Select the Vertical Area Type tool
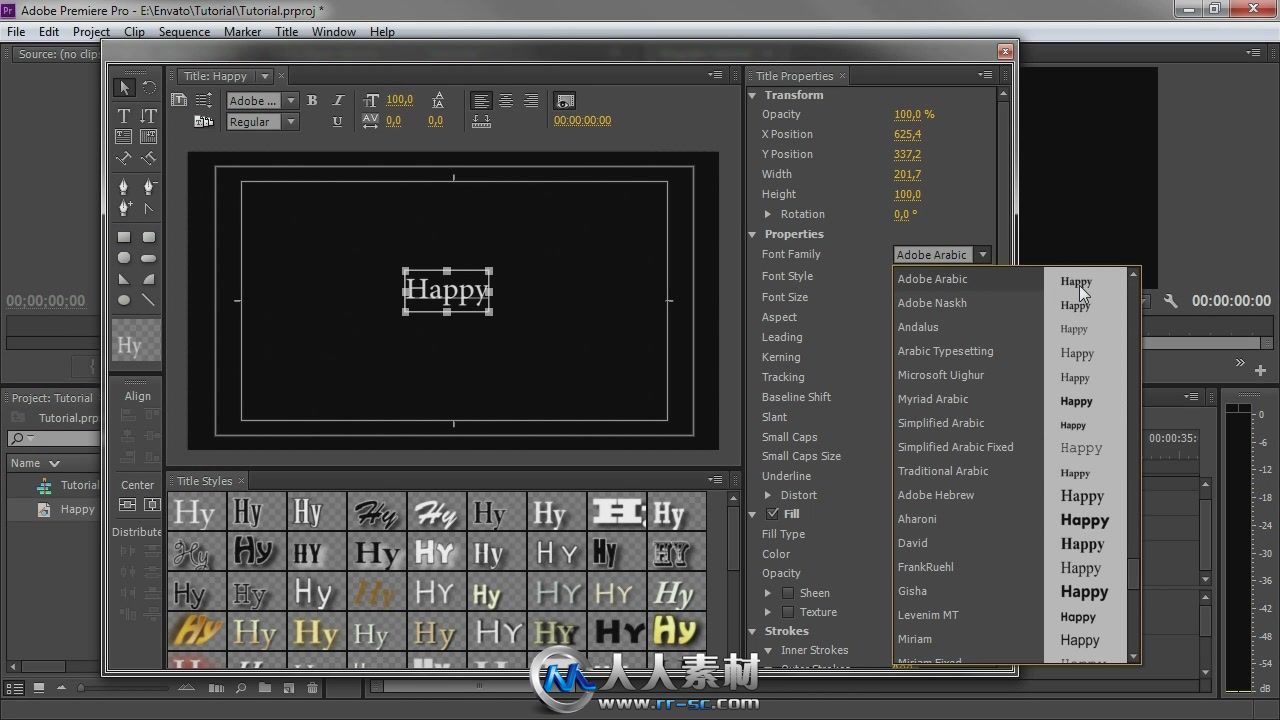 [149, 136]
